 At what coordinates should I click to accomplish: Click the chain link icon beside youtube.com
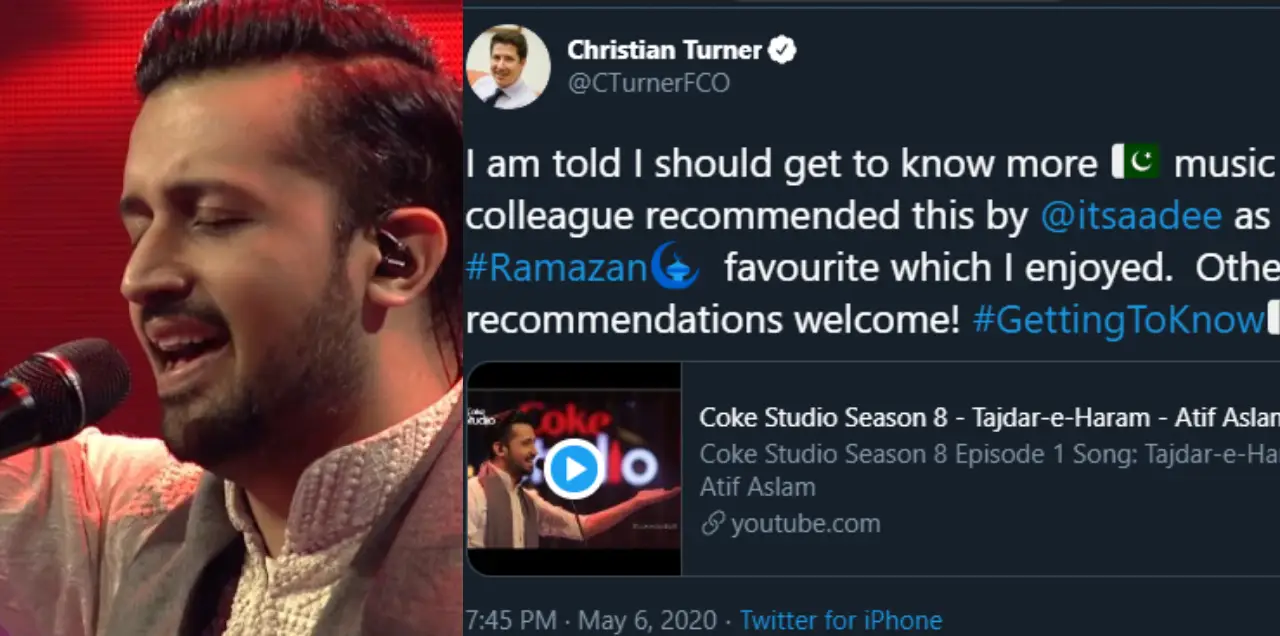click(712, 524)
